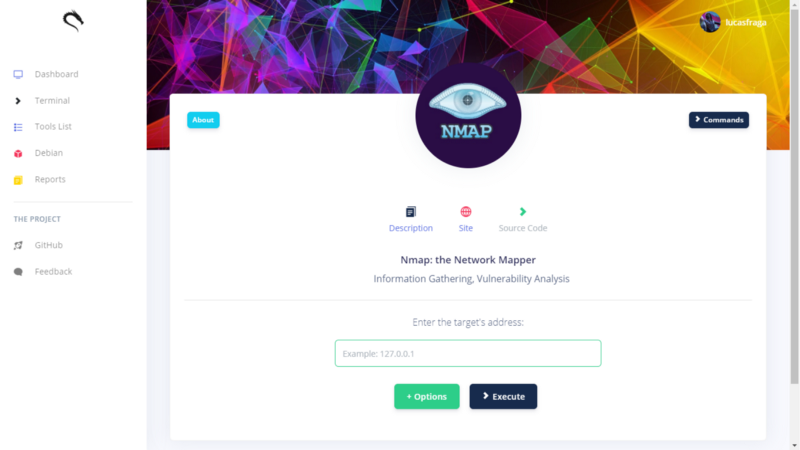Click the Tools List icon
Viewport: 800px width, 450px height.
point(18,127)
